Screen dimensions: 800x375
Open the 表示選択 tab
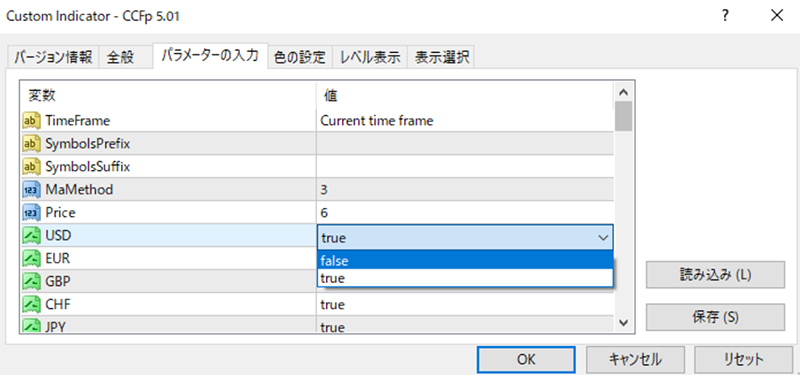click(x=441, y=57)
